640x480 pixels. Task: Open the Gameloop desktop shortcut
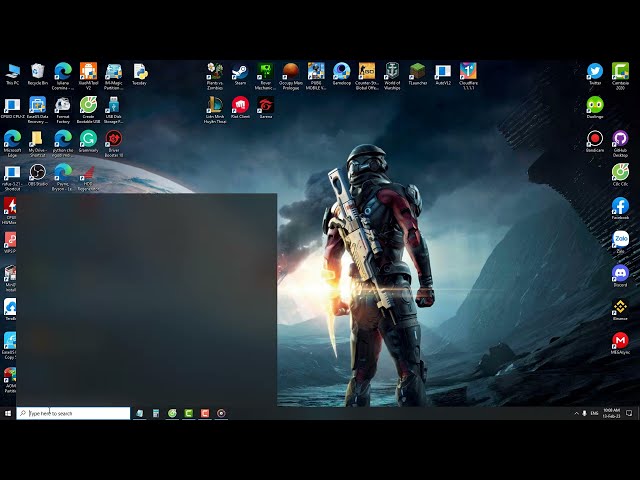coord(341,75)
